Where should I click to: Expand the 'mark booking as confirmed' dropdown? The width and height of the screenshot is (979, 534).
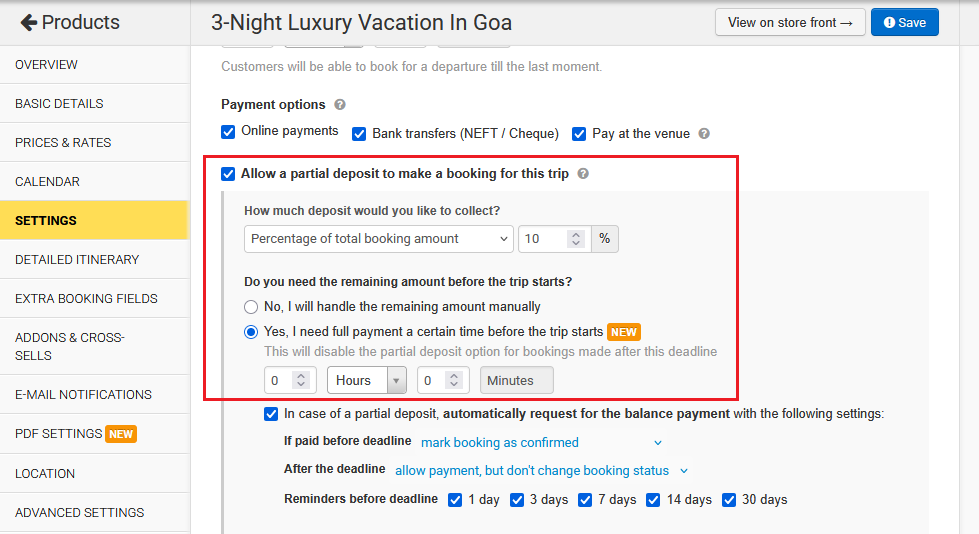tap(541, 442)
